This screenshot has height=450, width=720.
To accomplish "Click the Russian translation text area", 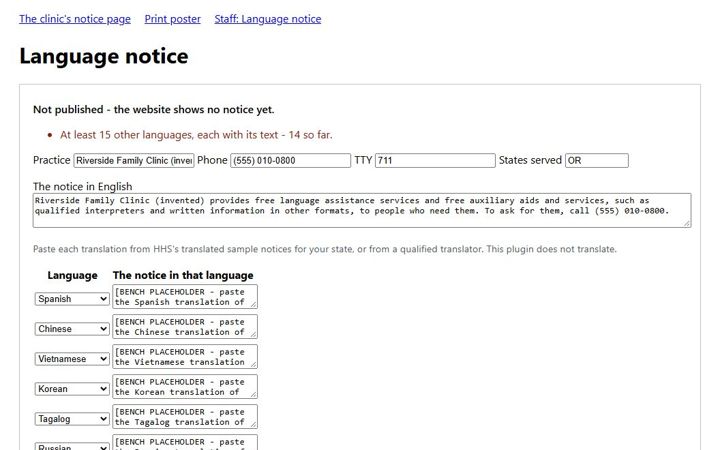I will [185, 442].
